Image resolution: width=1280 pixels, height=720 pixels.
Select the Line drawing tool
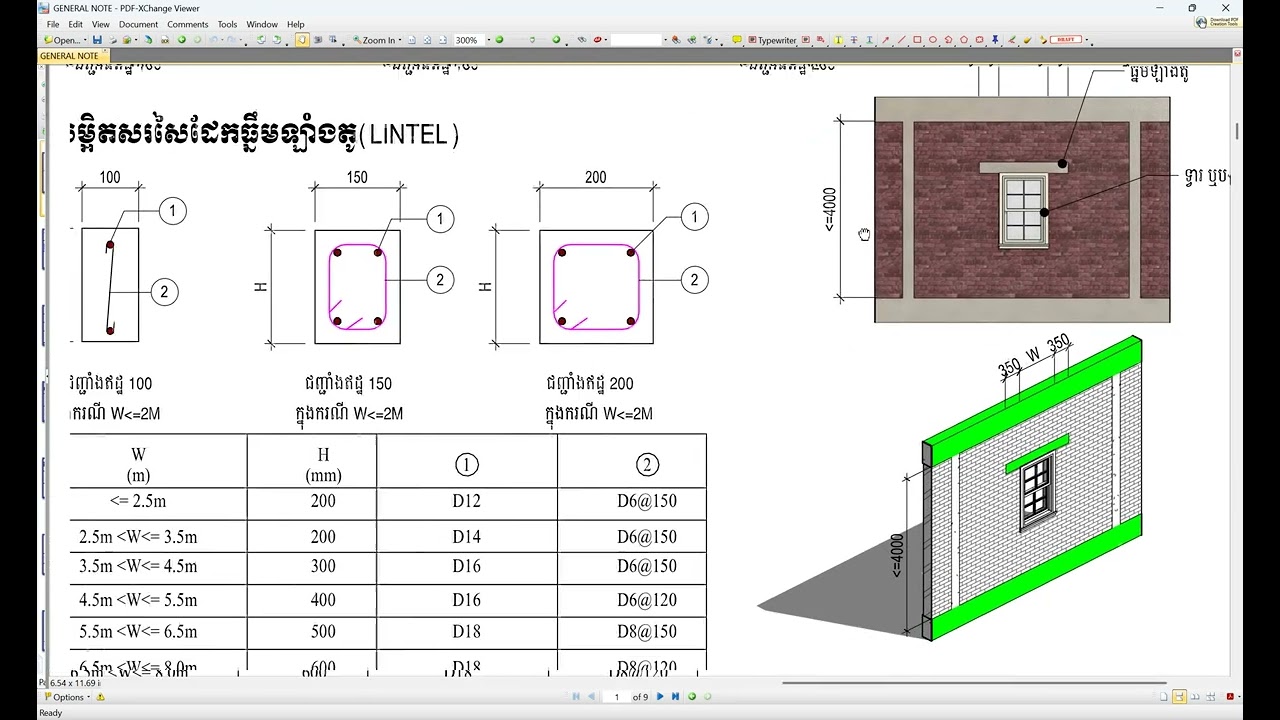[x=901, y=40]
